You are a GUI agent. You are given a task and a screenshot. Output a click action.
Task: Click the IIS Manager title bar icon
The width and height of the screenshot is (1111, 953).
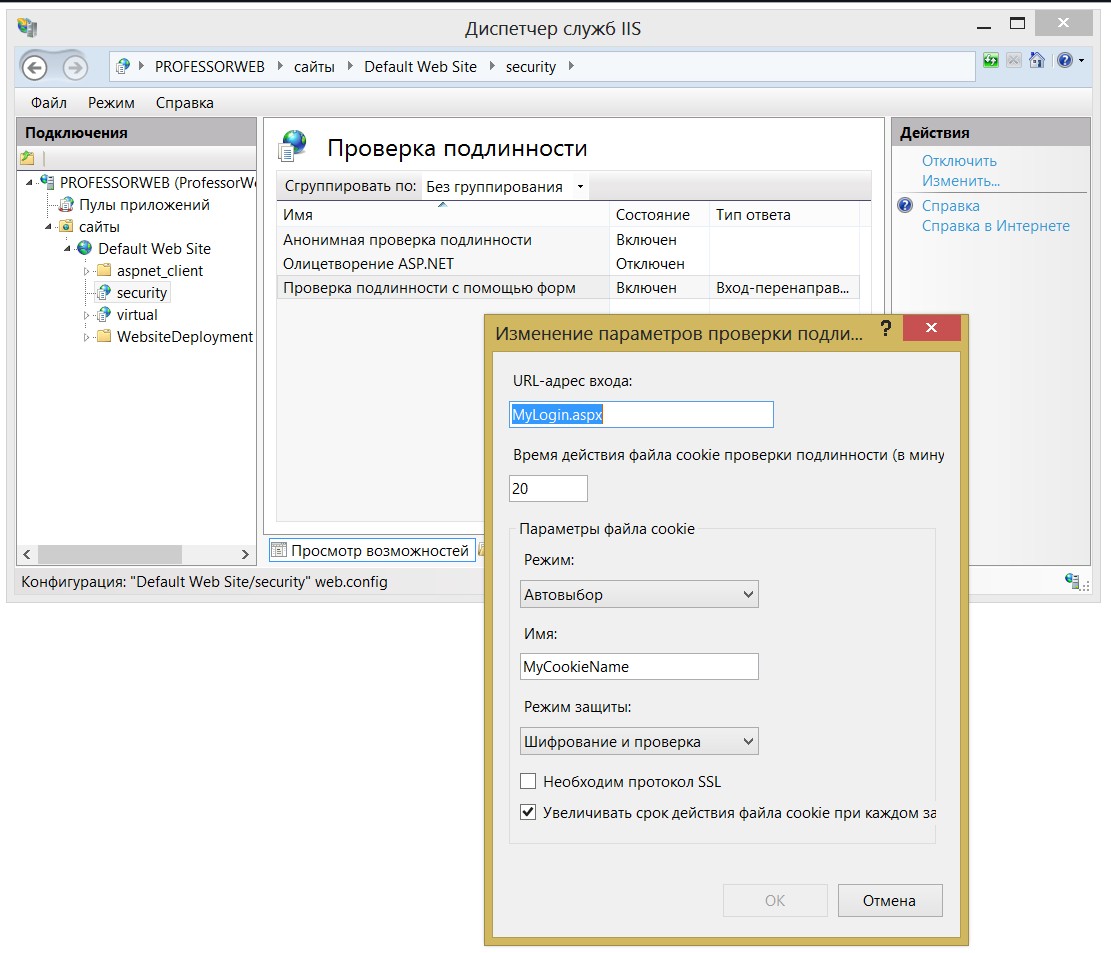[x=28, y=28]
